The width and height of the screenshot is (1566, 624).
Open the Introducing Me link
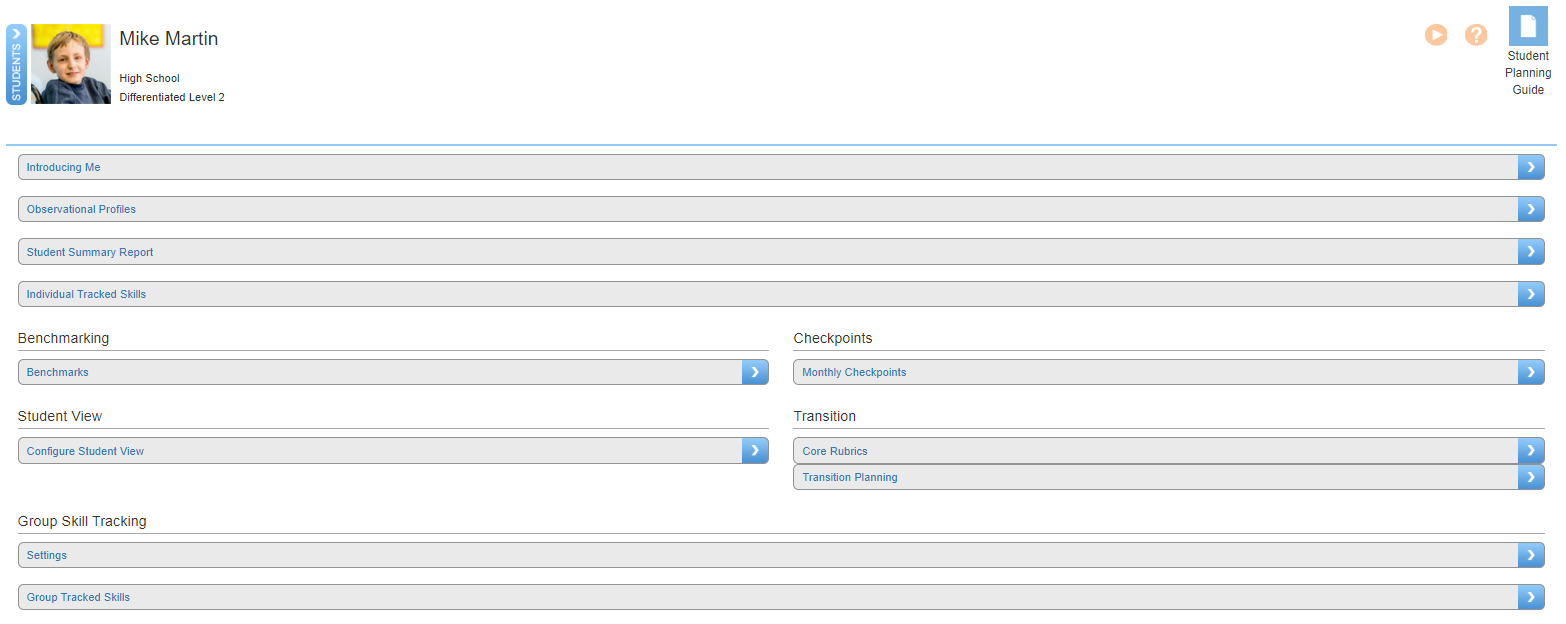tap(64, 167)
